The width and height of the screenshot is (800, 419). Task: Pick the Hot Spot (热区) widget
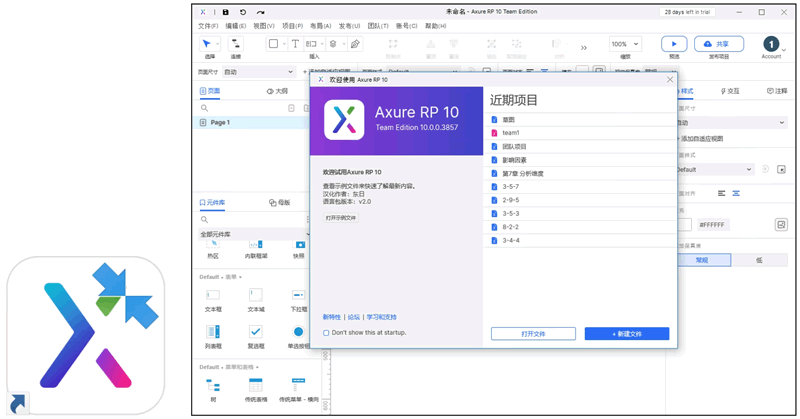[x=213, y=250]
